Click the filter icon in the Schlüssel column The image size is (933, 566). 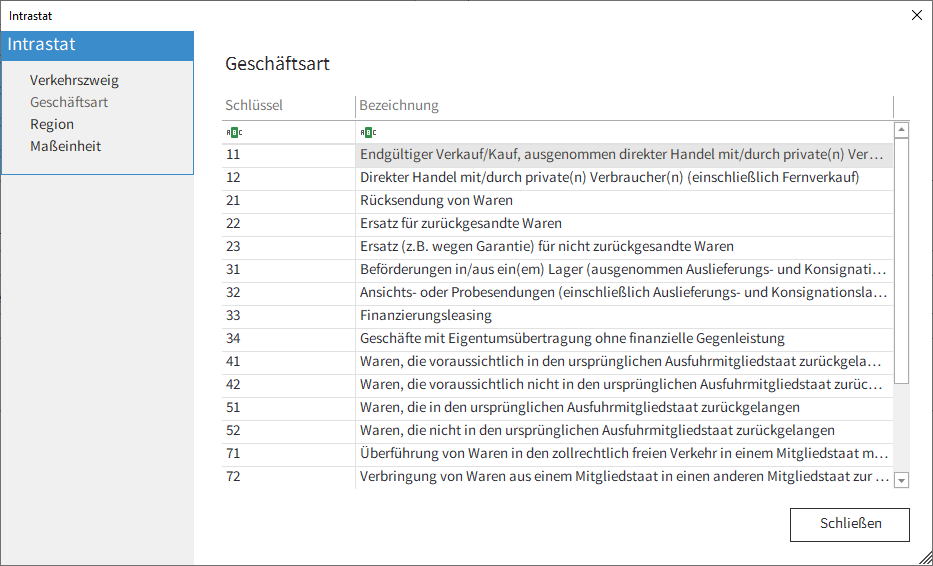(x=234, y=133)
